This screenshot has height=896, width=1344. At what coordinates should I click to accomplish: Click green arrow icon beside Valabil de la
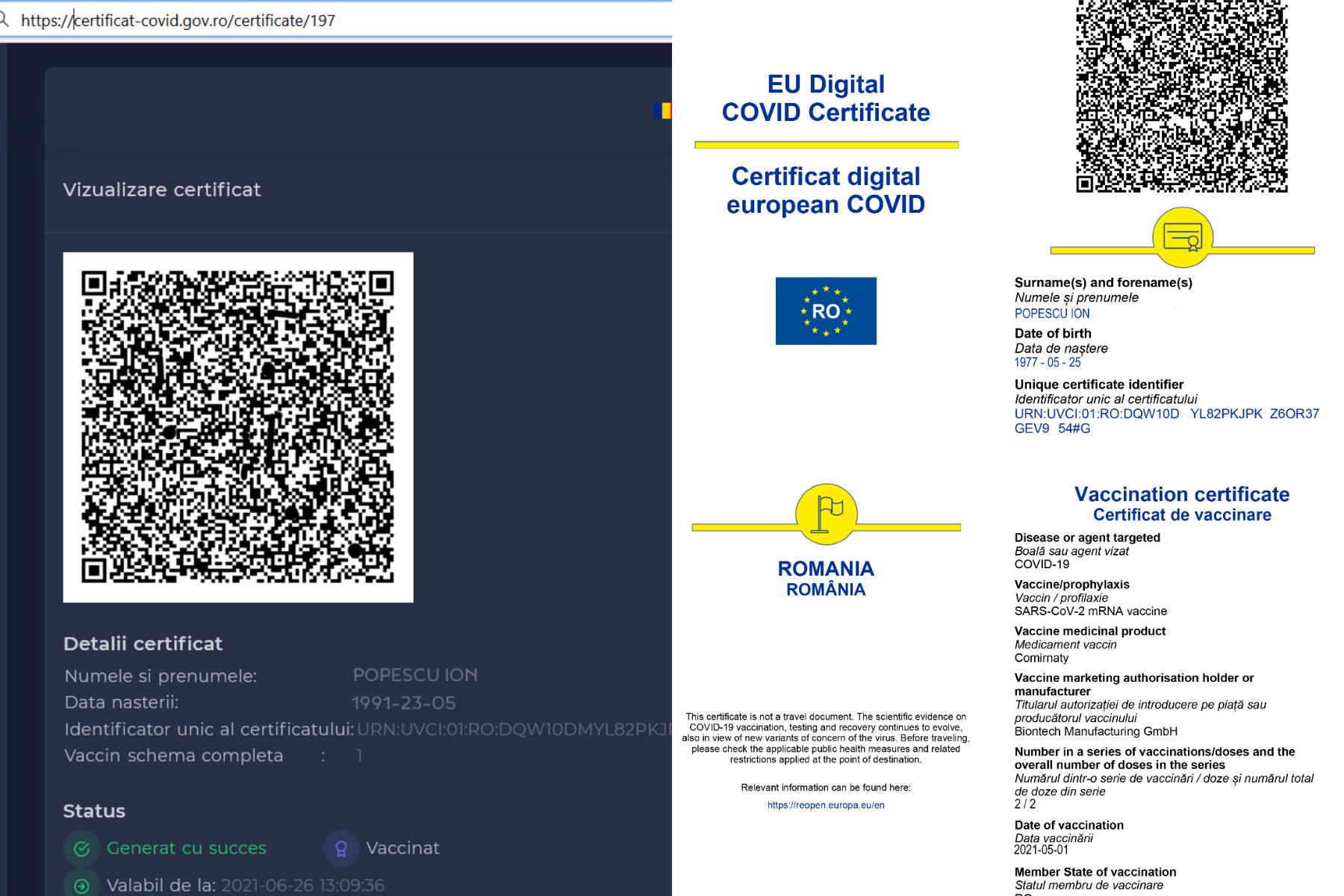pos(82,886)
